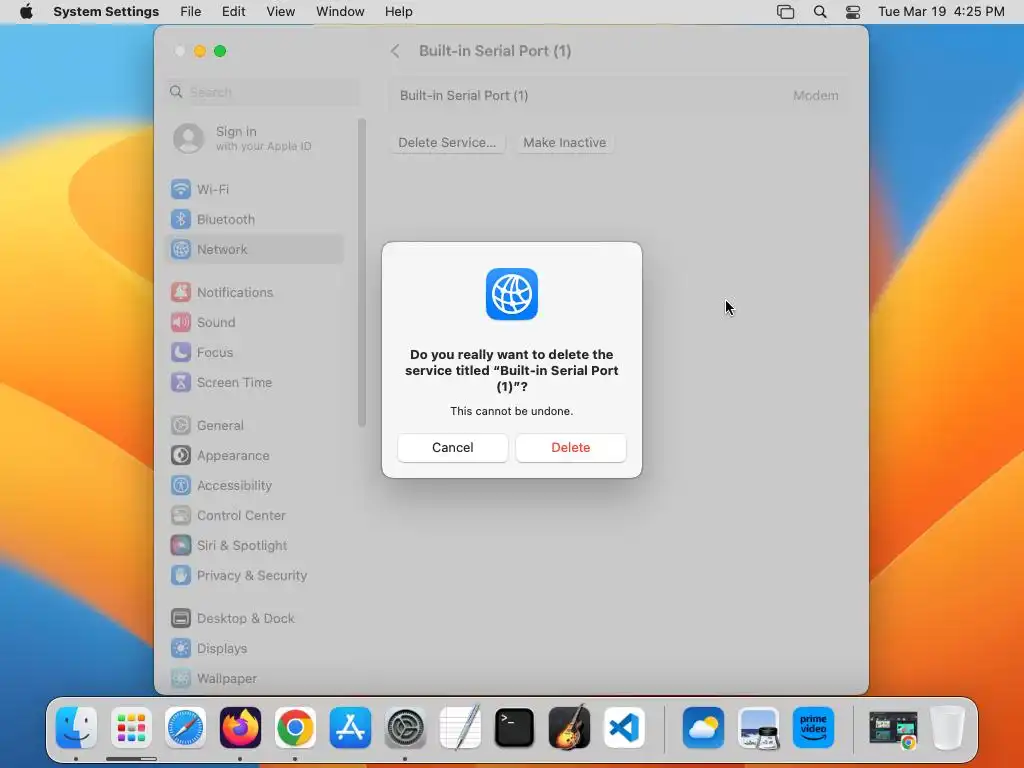Open the Control Center icon in the sidebar
This screenshot has height=768, width=1024.
pyautogui.click(x=181, y=516)
